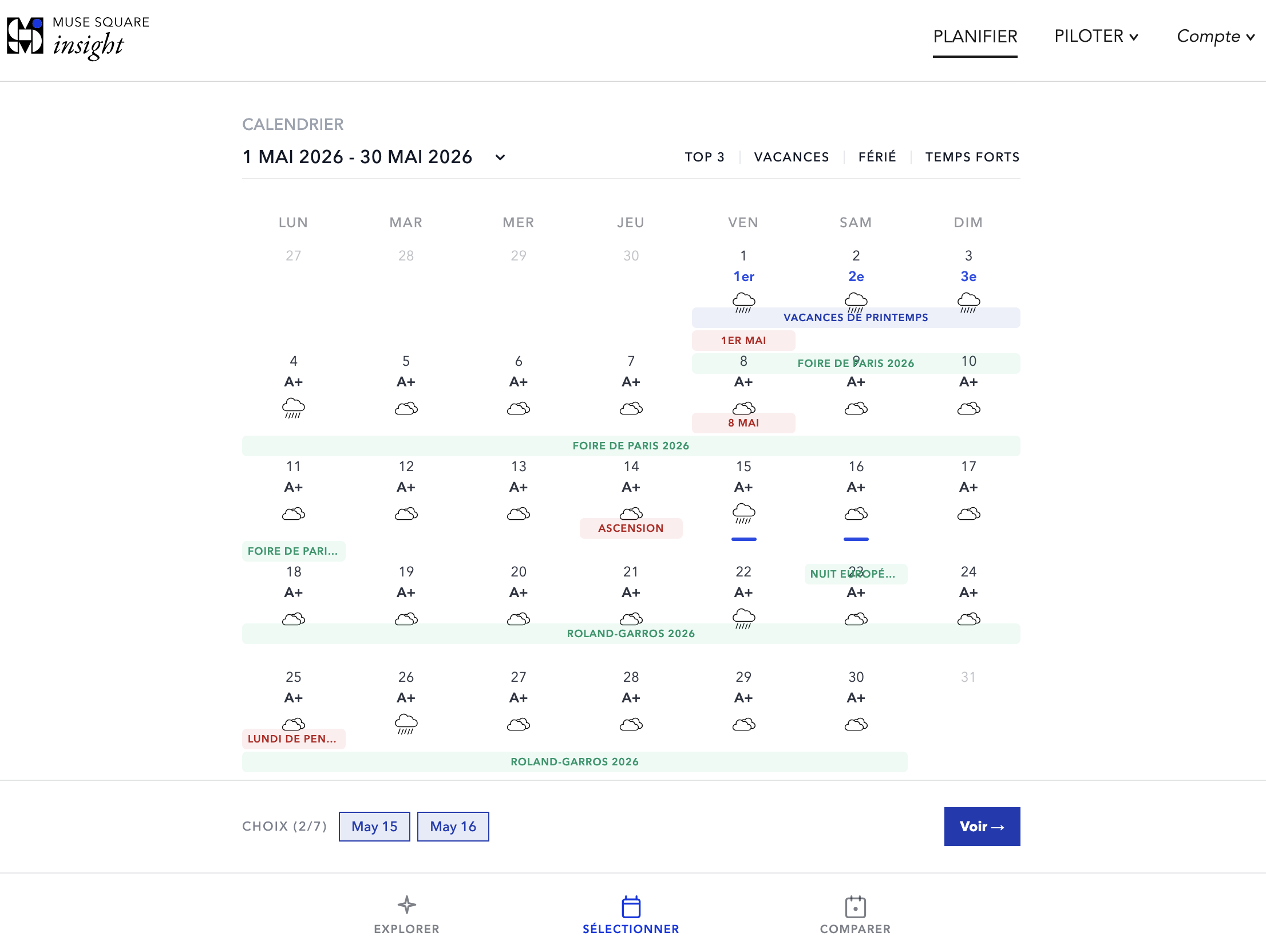Click the cloud icon on May 26
Viewport: 1266px width, 952px height.
coord(406,724)
